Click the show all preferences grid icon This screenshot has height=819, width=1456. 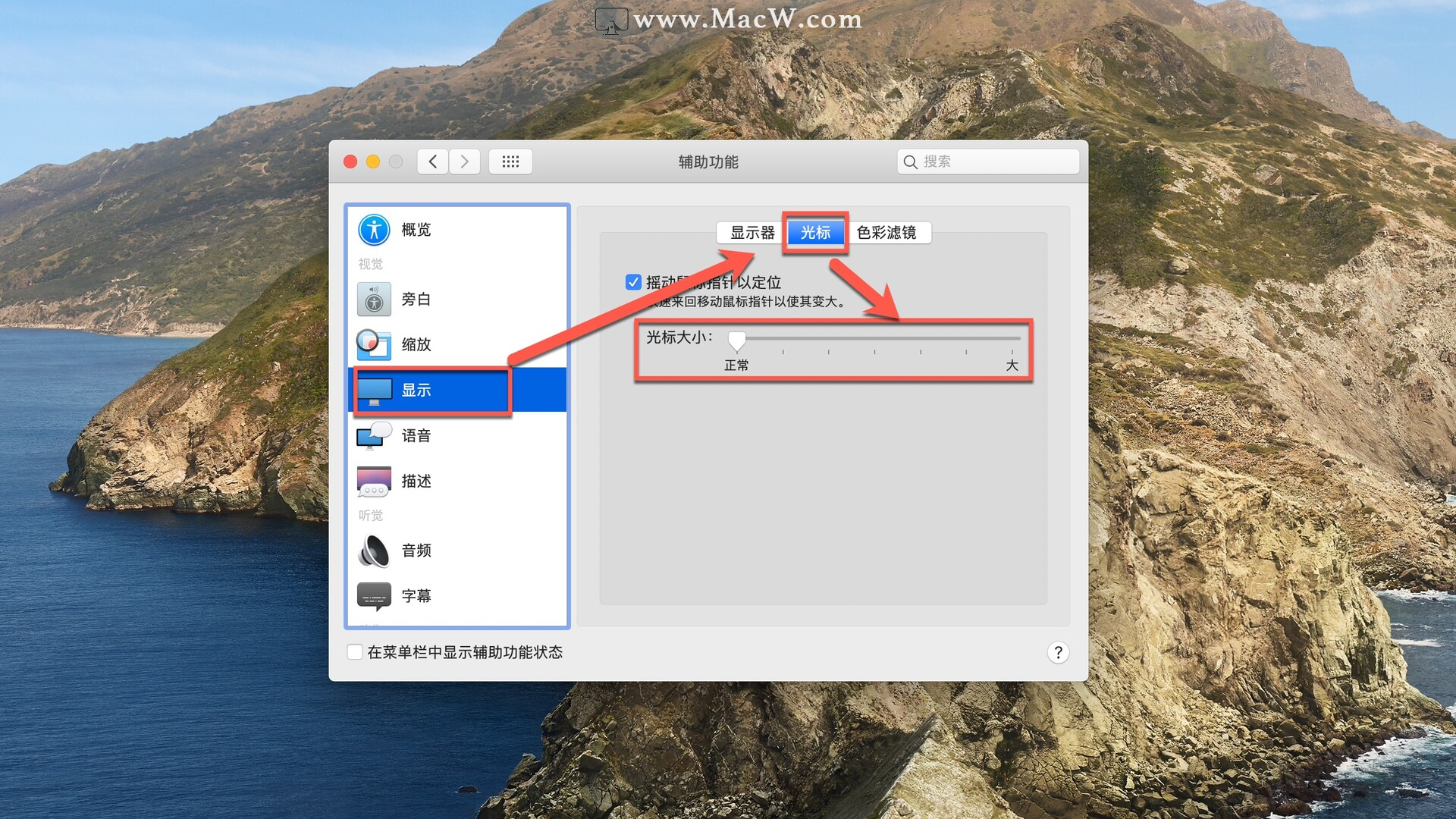pos(510,162)
